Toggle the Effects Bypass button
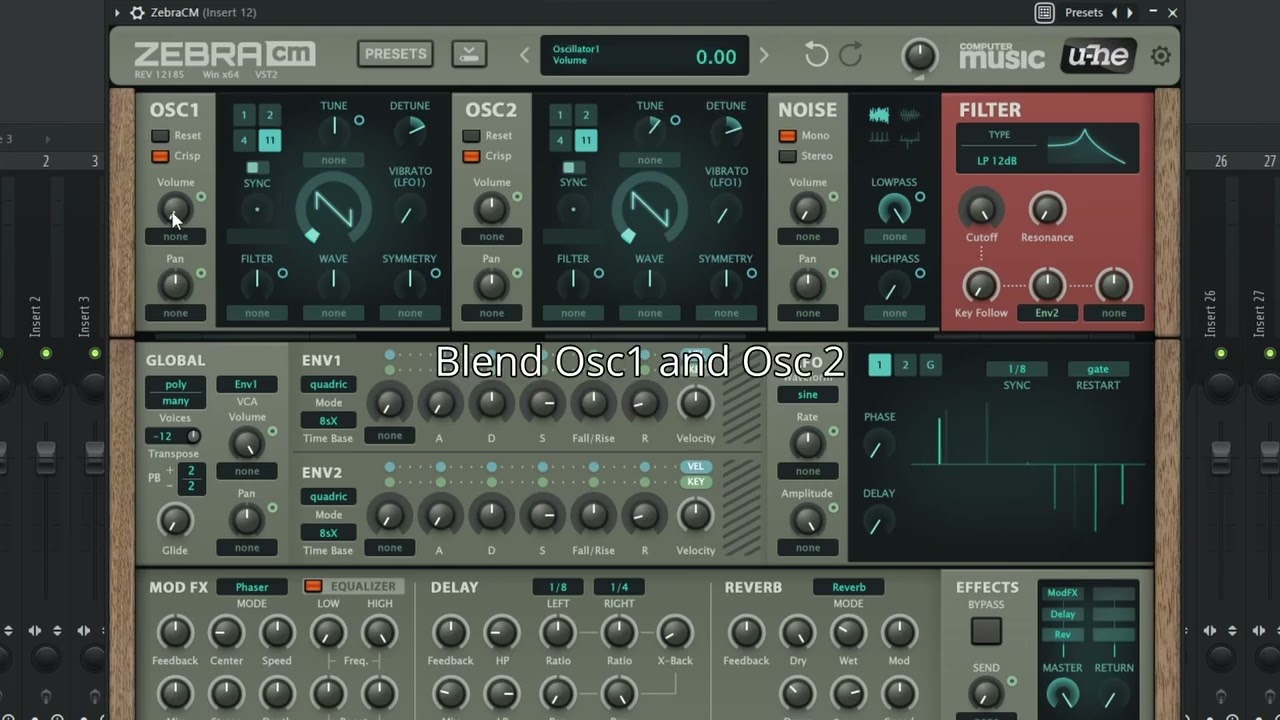The width and height of the screenshot is (1280, 720). (986, 631)
